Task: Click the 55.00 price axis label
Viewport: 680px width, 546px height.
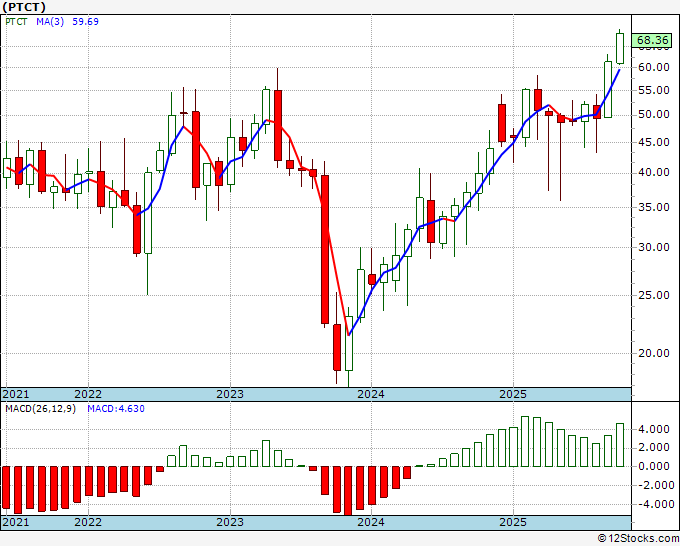Action: 654,91
